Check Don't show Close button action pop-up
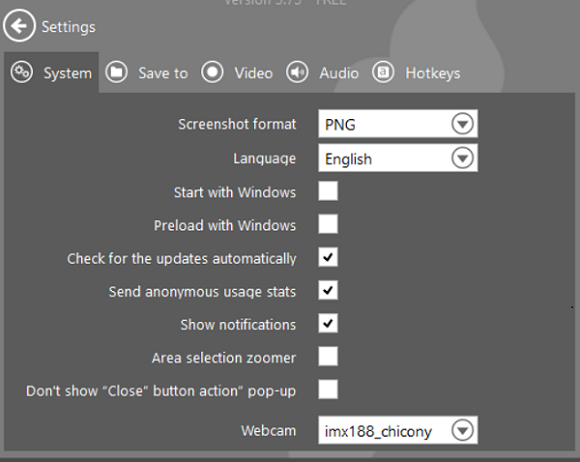Screen dimensions: 580x462 pyautogui.click(x=328, y=390)
